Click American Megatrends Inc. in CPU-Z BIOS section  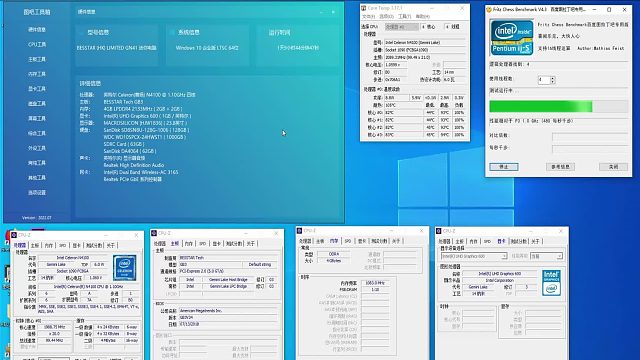tap(229, 311)
